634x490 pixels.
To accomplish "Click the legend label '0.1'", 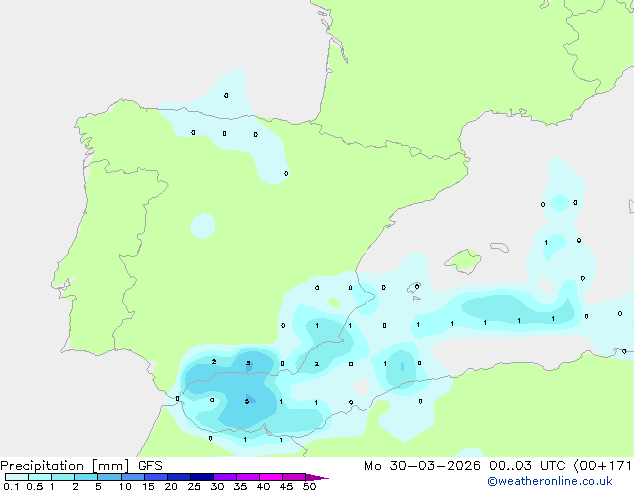I will (11, 486).
